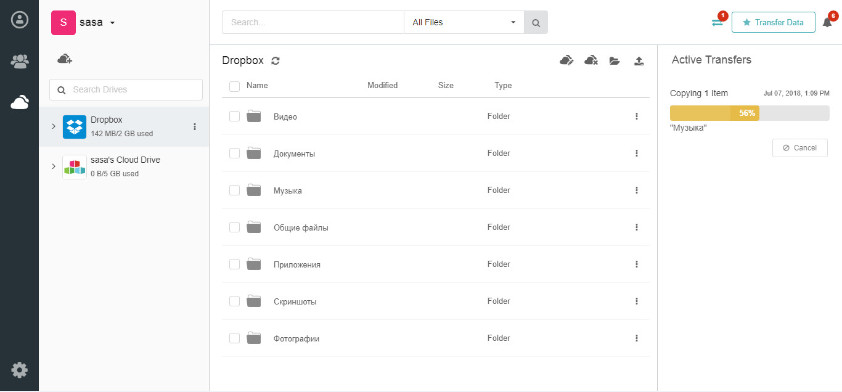The width and height of the screenshot is (842, 392).
Task: Click the new folder icon above file list
Action: 615,61
